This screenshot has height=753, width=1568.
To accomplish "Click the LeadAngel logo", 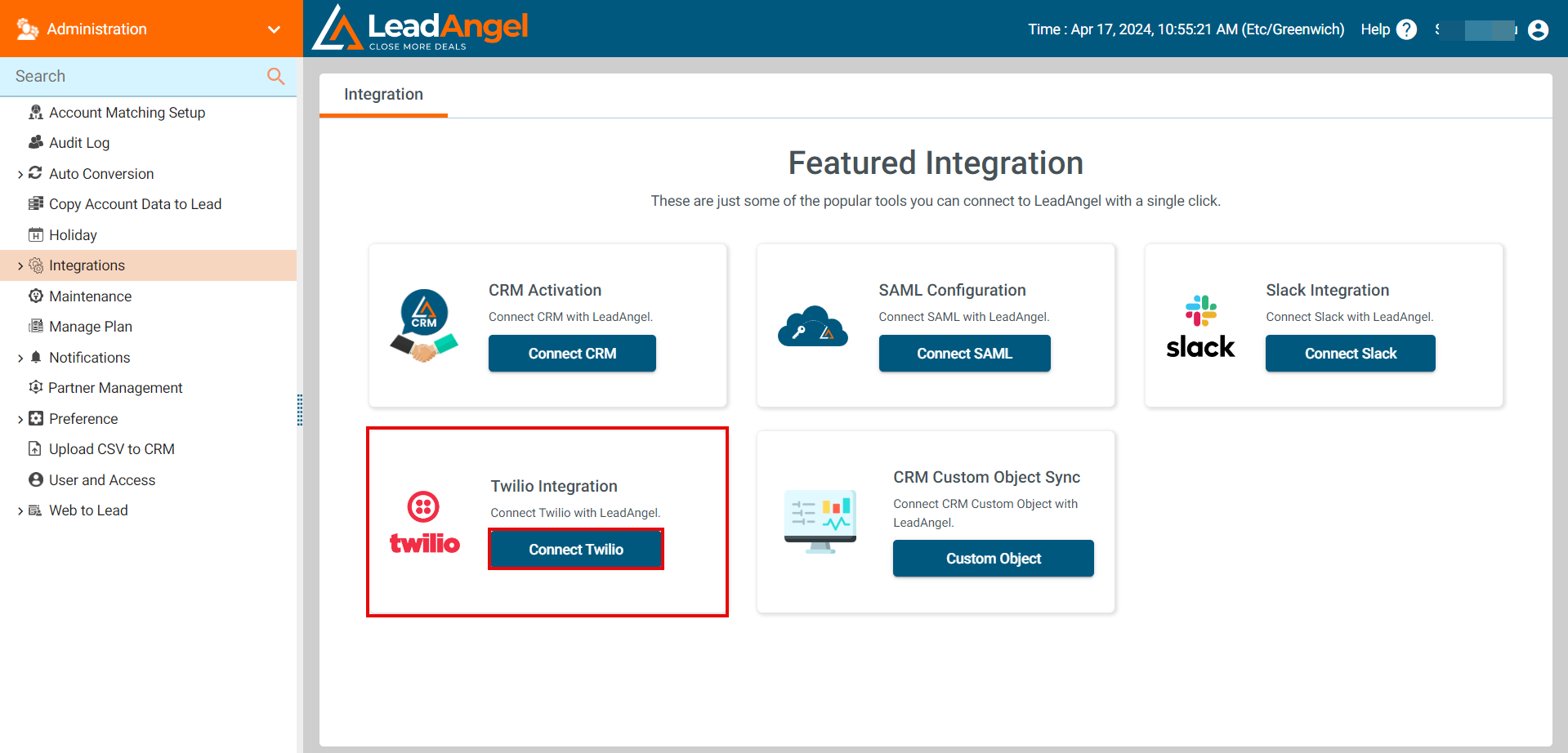I will coord(421,28).
